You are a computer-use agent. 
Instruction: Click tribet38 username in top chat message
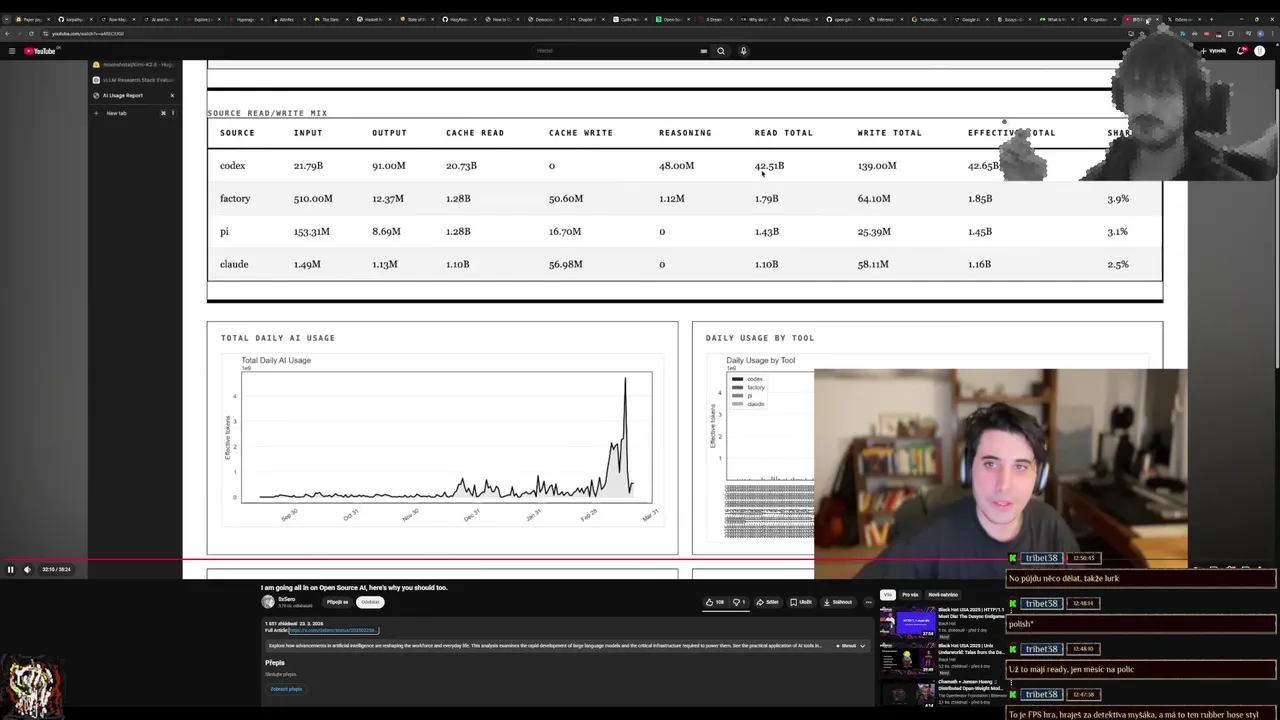(x=1041, y=558)
